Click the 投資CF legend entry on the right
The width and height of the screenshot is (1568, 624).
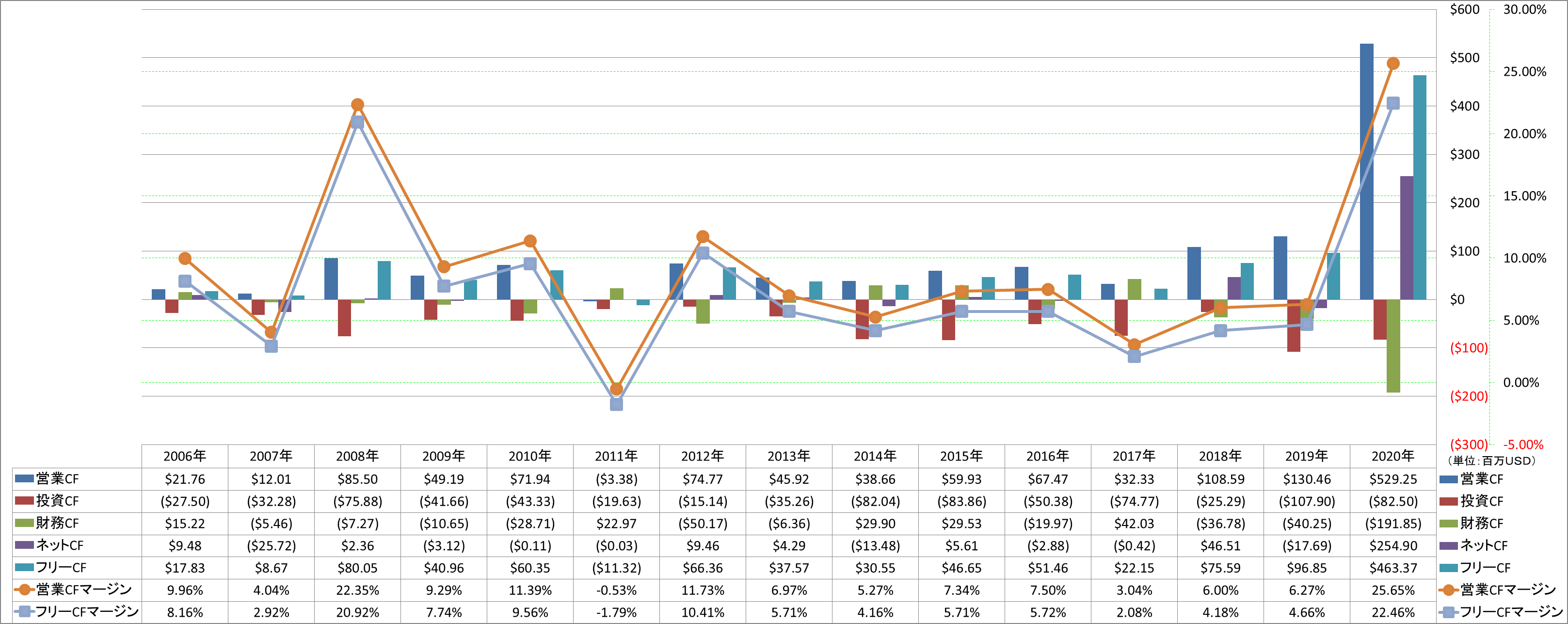[1471, 501]
